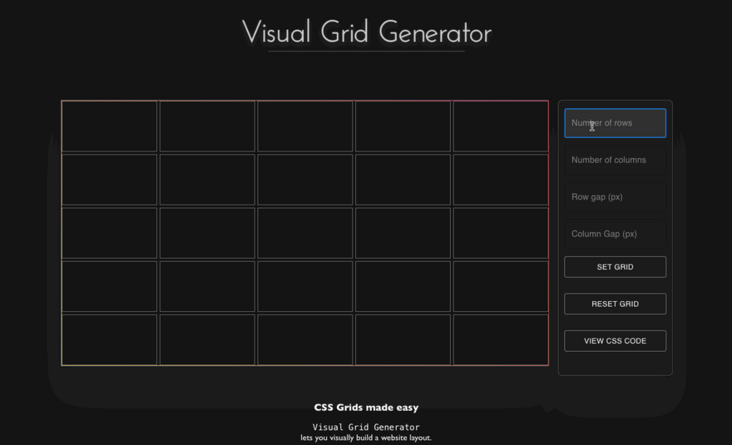Select the center cell of the grid
This screenshot has height=445, width=732.
(x=305, y=233)
